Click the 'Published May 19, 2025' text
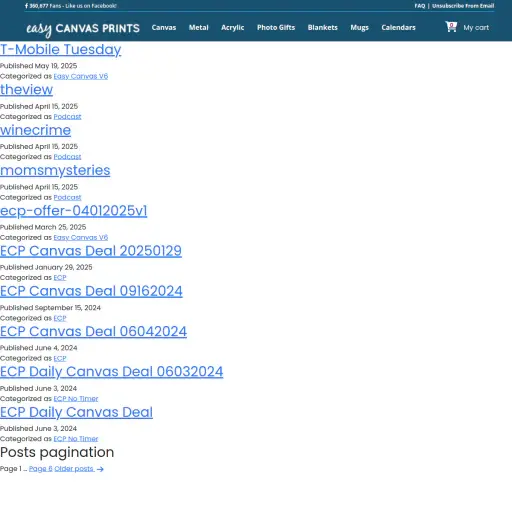This screenshot has height=512, width=512. tap(39, 66)
